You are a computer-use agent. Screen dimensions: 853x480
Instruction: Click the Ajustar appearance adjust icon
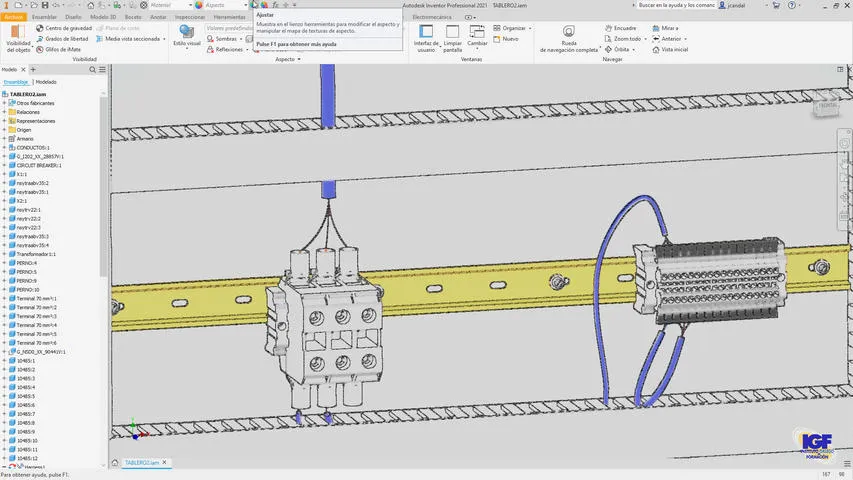click(x=254, y=5)
